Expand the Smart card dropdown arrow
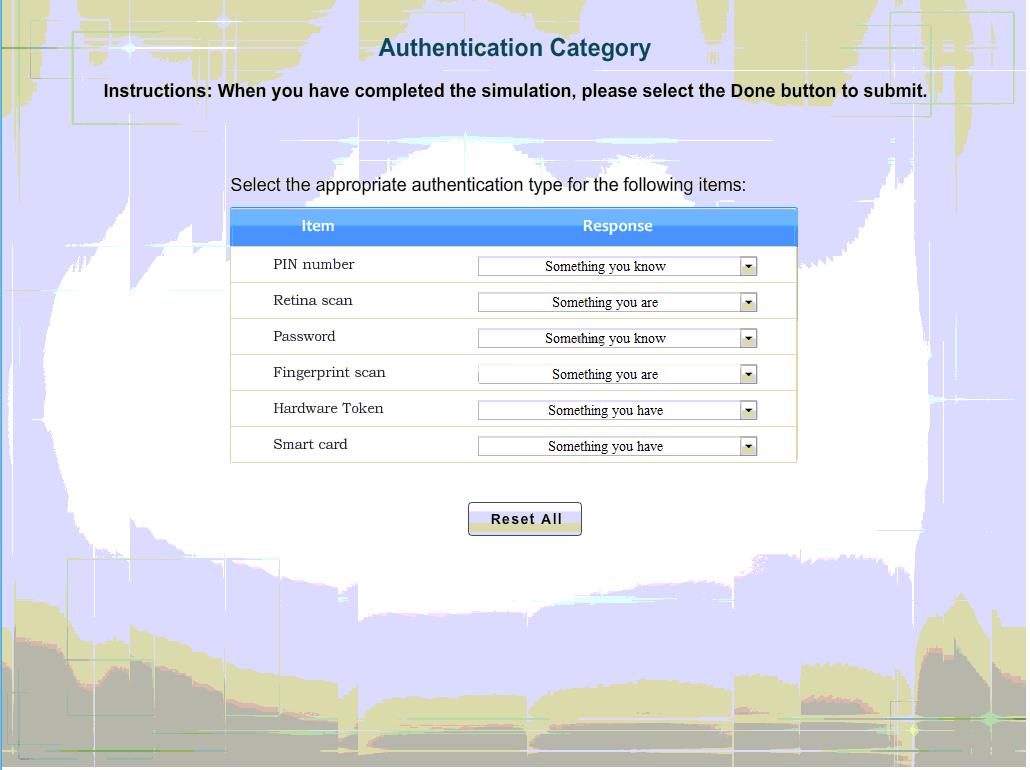The height and width of the screenshot is (770, 1030). pyautogui.click(x=748, y=446)
